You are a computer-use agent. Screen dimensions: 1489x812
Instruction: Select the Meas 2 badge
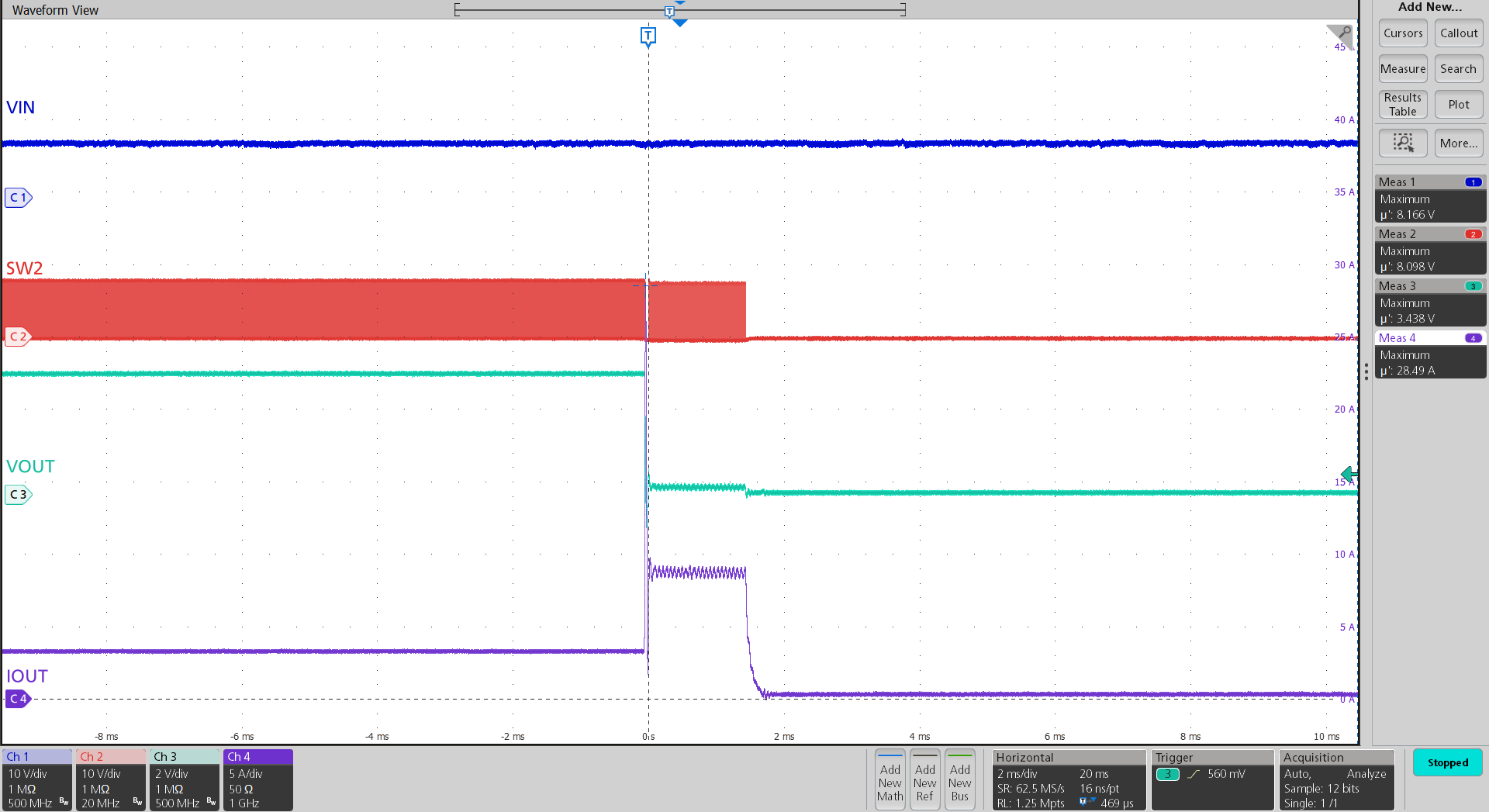coord(1431,251)
